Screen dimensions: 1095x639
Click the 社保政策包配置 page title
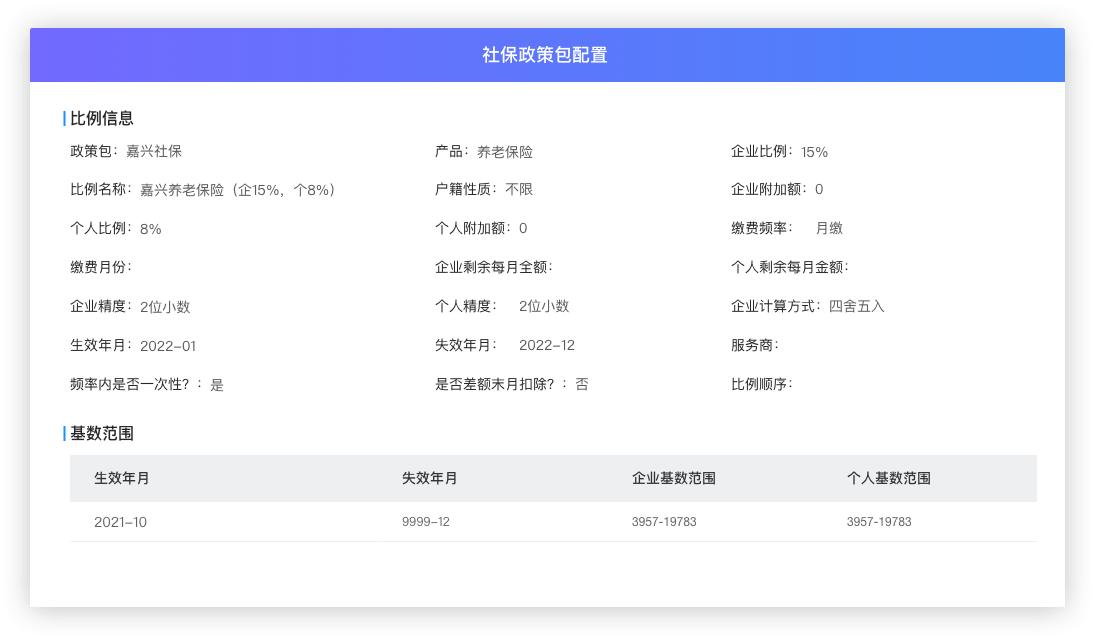pyautogui.click(x=545, y=55)
